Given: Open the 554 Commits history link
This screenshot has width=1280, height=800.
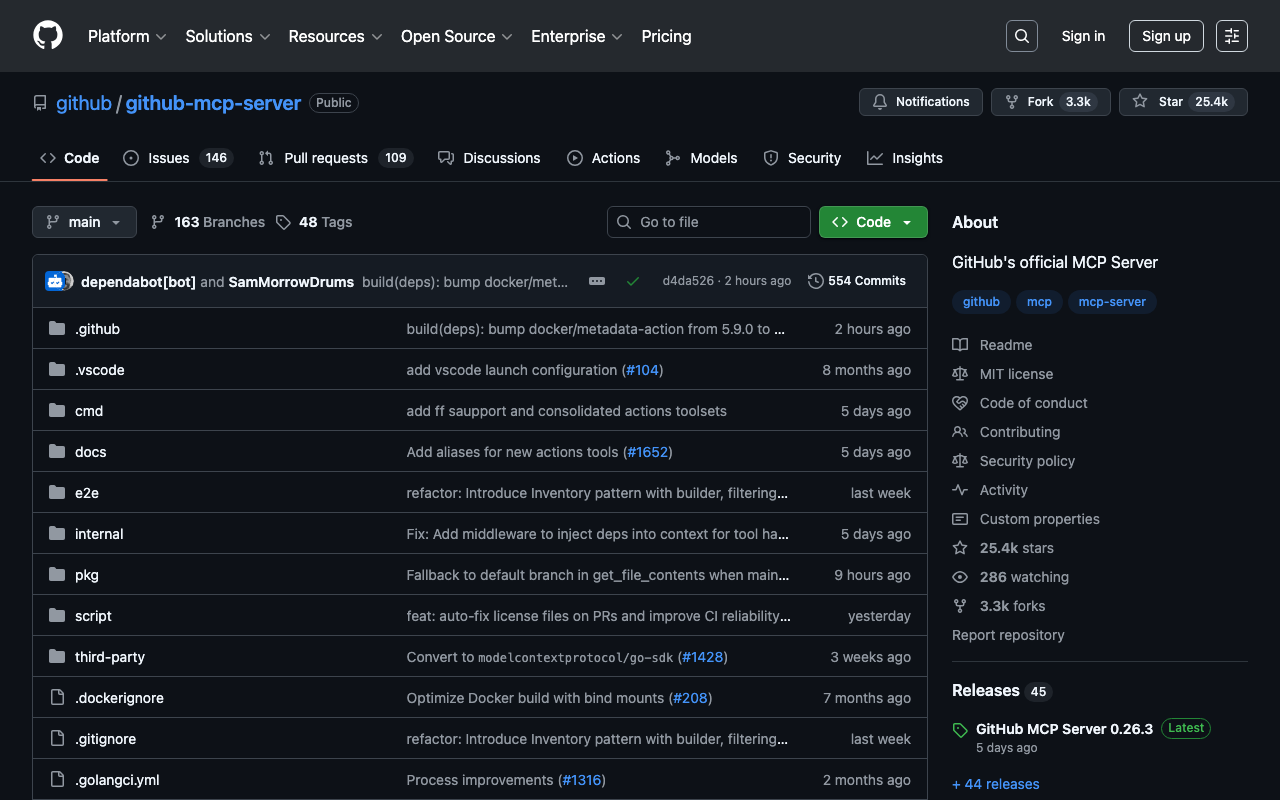Looking at the screenshot, I should [857, 281].
